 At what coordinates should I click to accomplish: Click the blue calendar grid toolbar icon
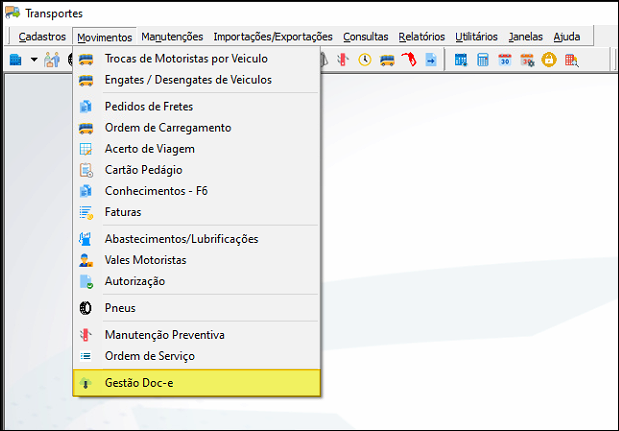(461, 60)
